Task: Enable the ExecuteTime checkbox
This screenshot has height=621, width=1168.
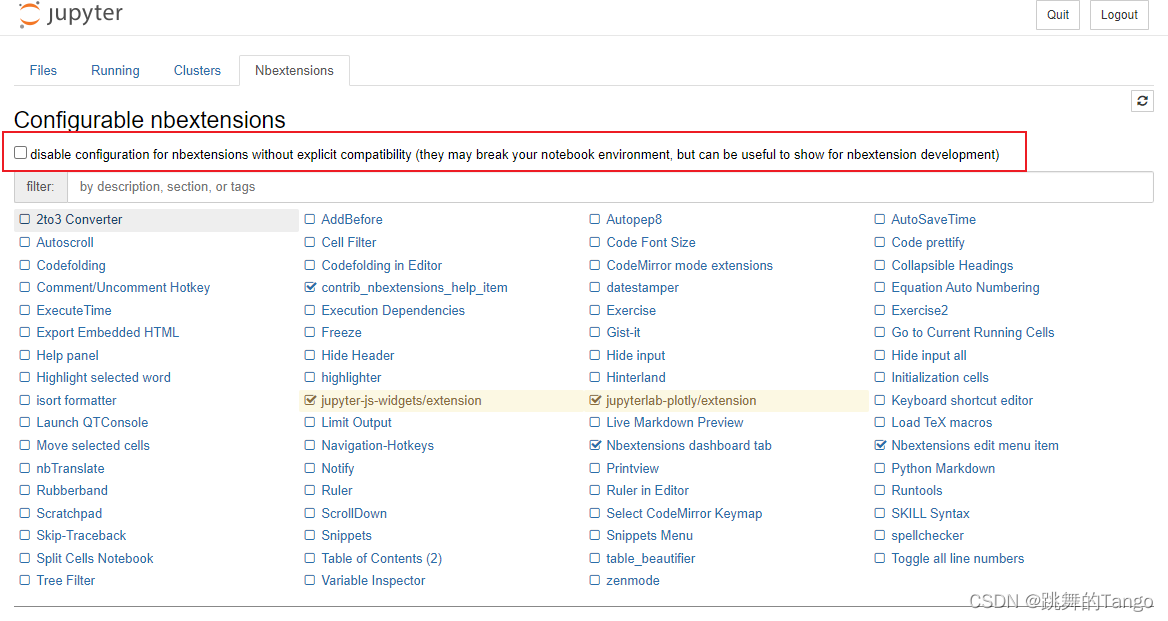Action: coord(25,310)
